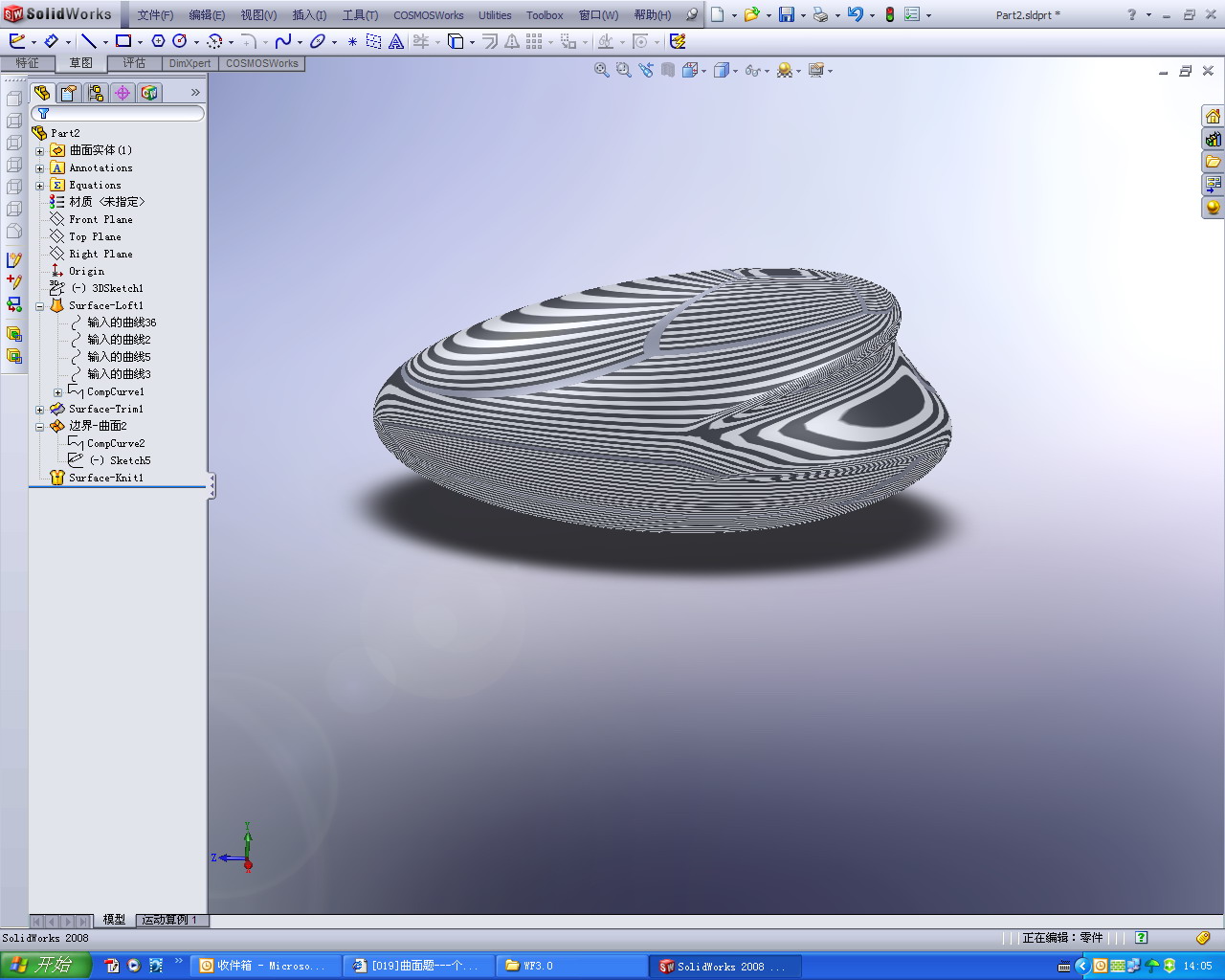This screenshot has width=1225, height=980.
Task: Click the New document icon
Action: tap(717, 14)
